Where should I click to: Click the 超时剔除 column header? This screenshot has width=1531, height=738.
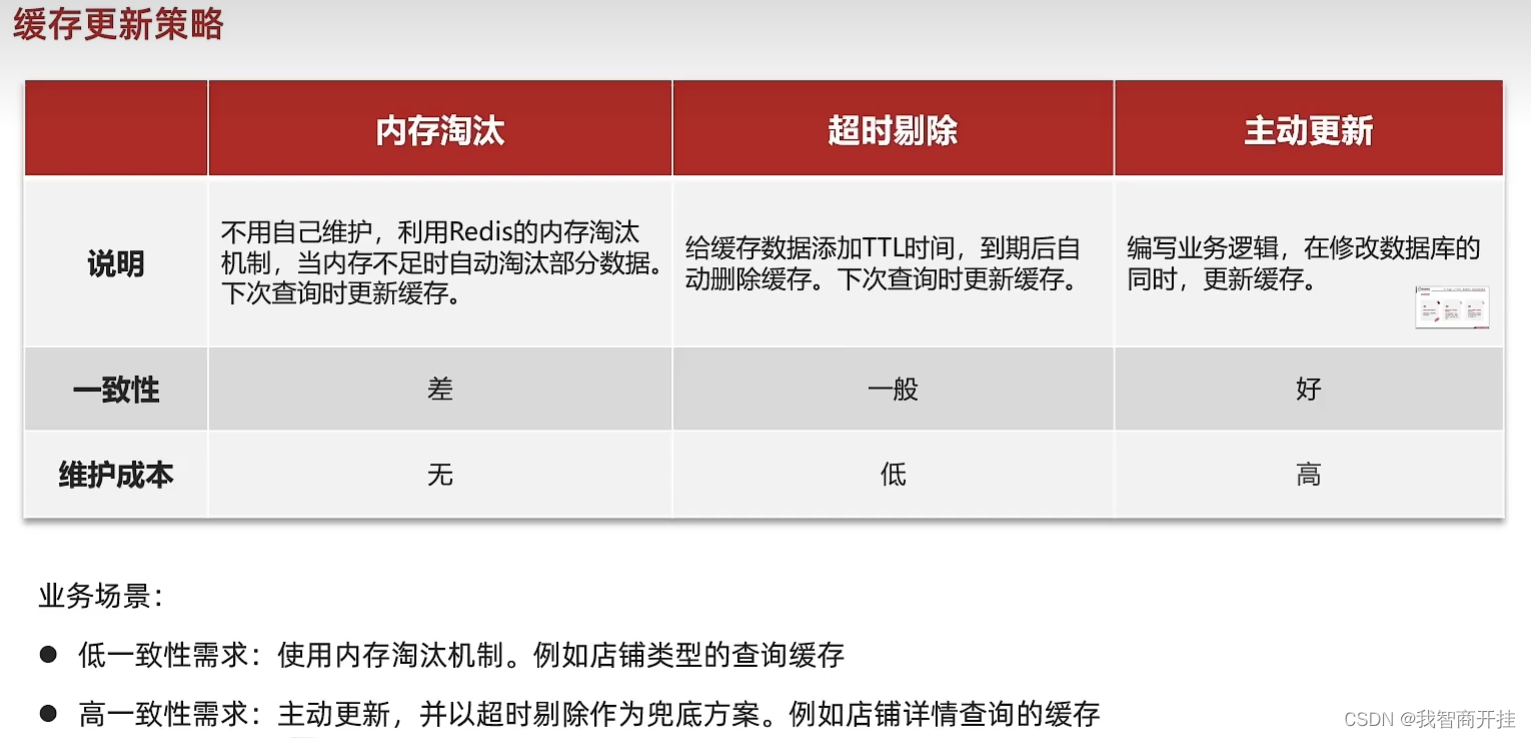(x=893, y=130)
